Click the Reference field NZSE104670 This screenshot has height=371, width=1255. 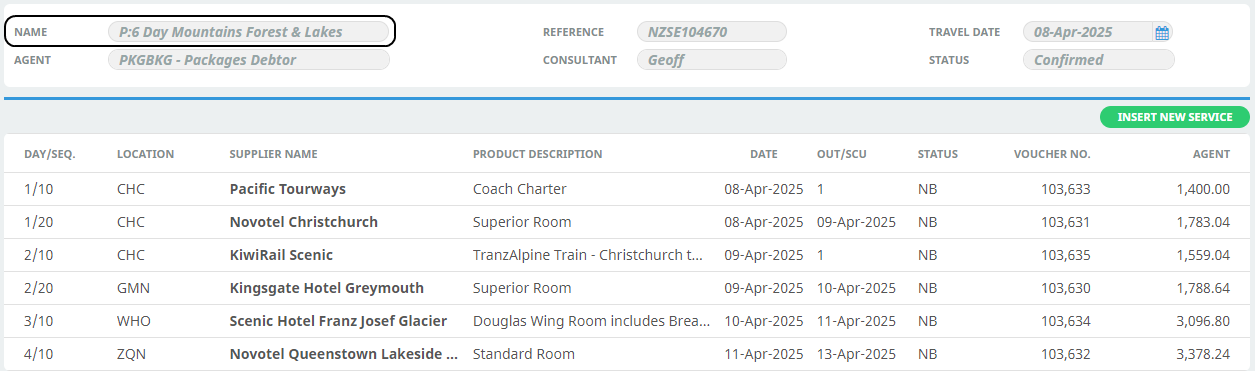pyautogui.click(x=711, y=32)
